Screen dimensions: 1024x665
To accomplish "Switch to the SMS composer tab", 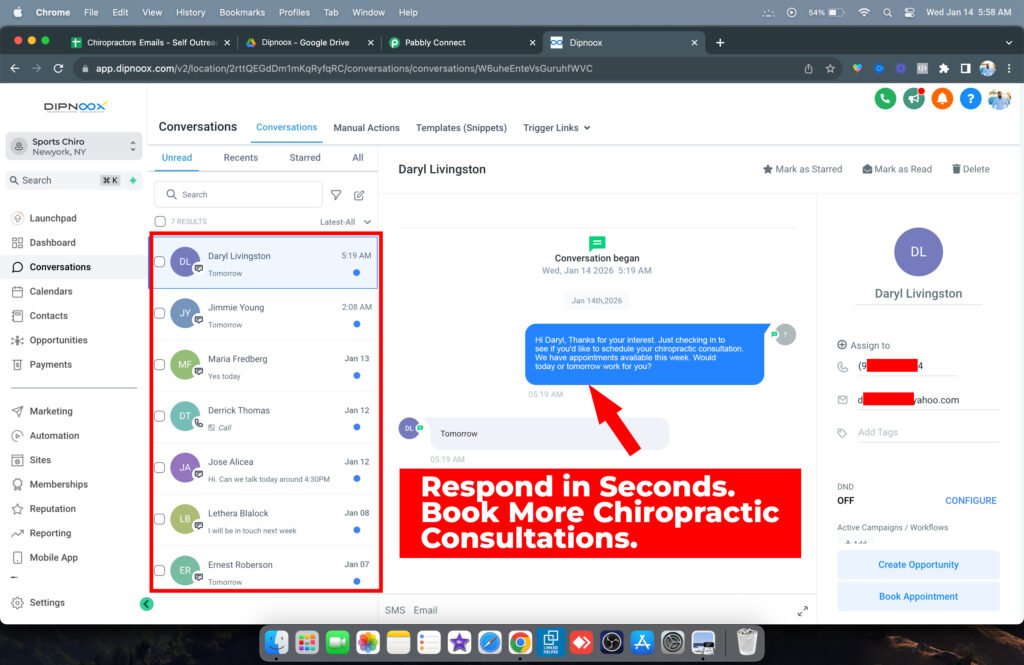I will (395, 610).
